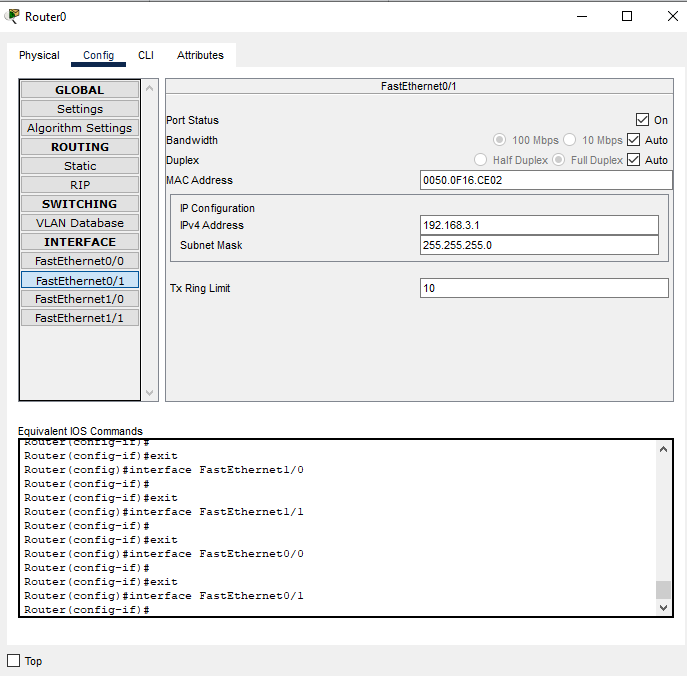Open global Settings

point(80,109)
